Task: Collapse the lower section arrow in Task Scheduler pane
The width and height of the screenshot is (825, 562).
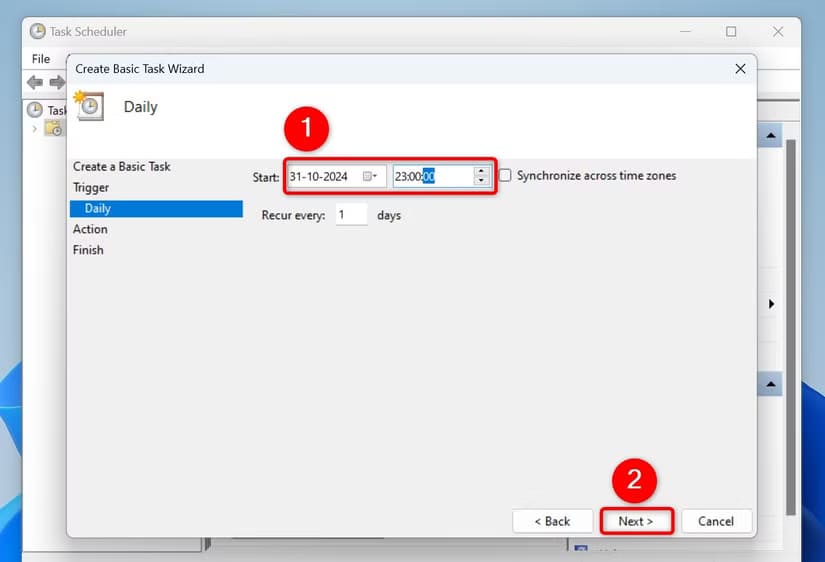Action: (771, 384)
